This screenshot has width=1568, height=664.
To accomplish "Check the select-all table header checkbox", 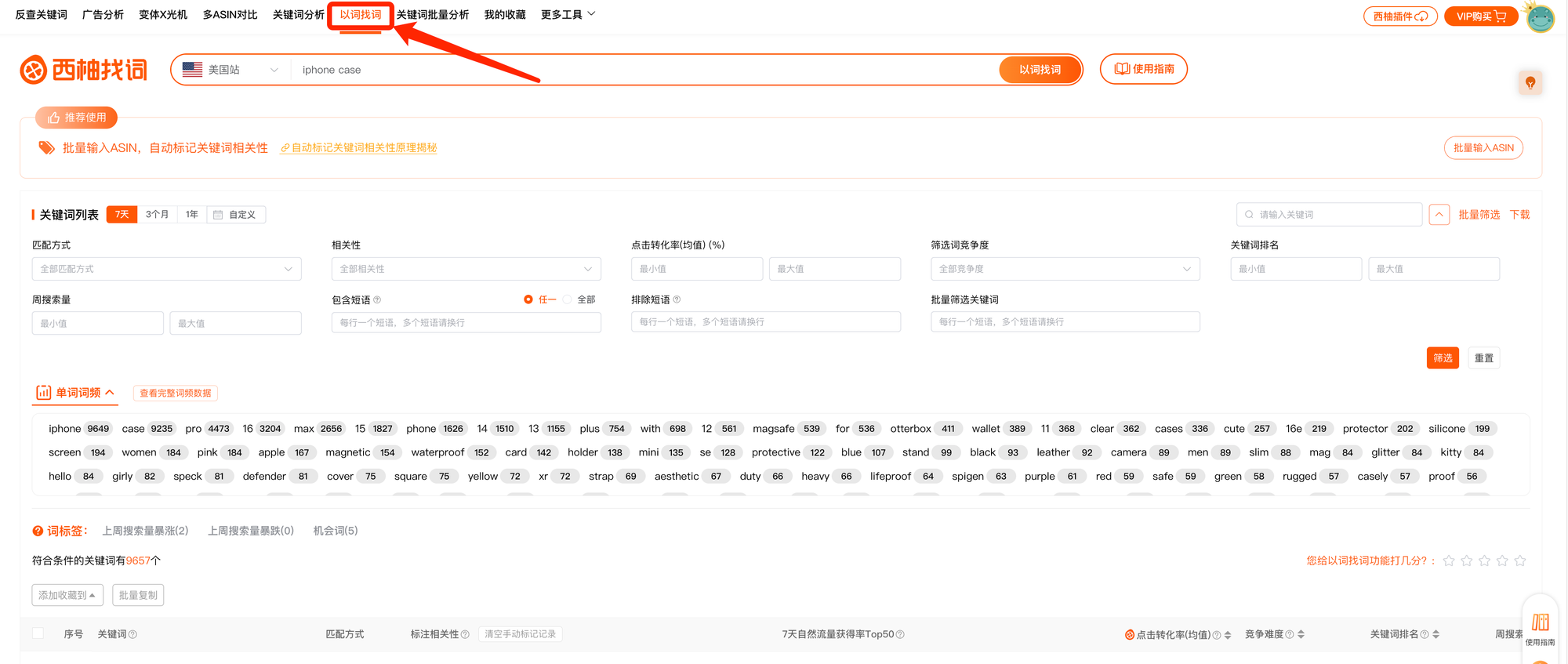I will tap(38, 633).
